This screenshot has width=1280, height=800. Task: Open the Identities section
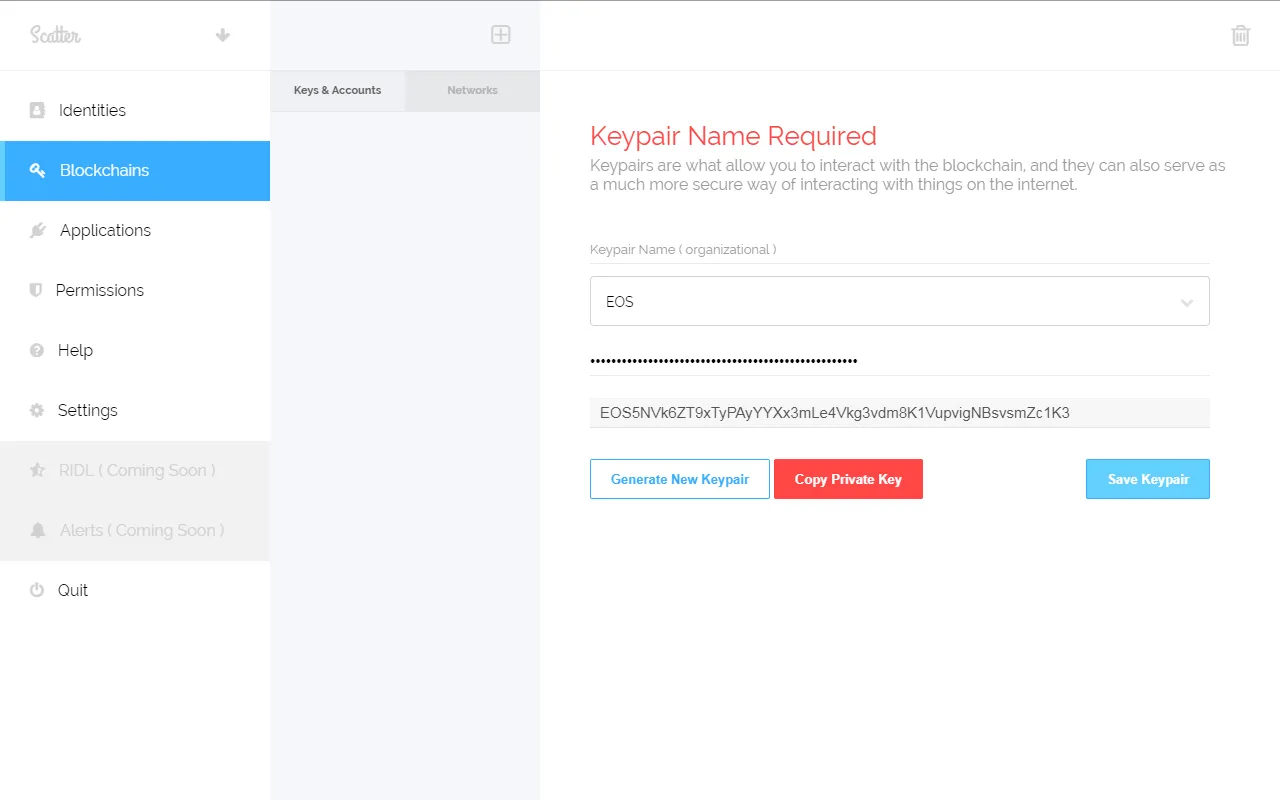click(135, 110)
